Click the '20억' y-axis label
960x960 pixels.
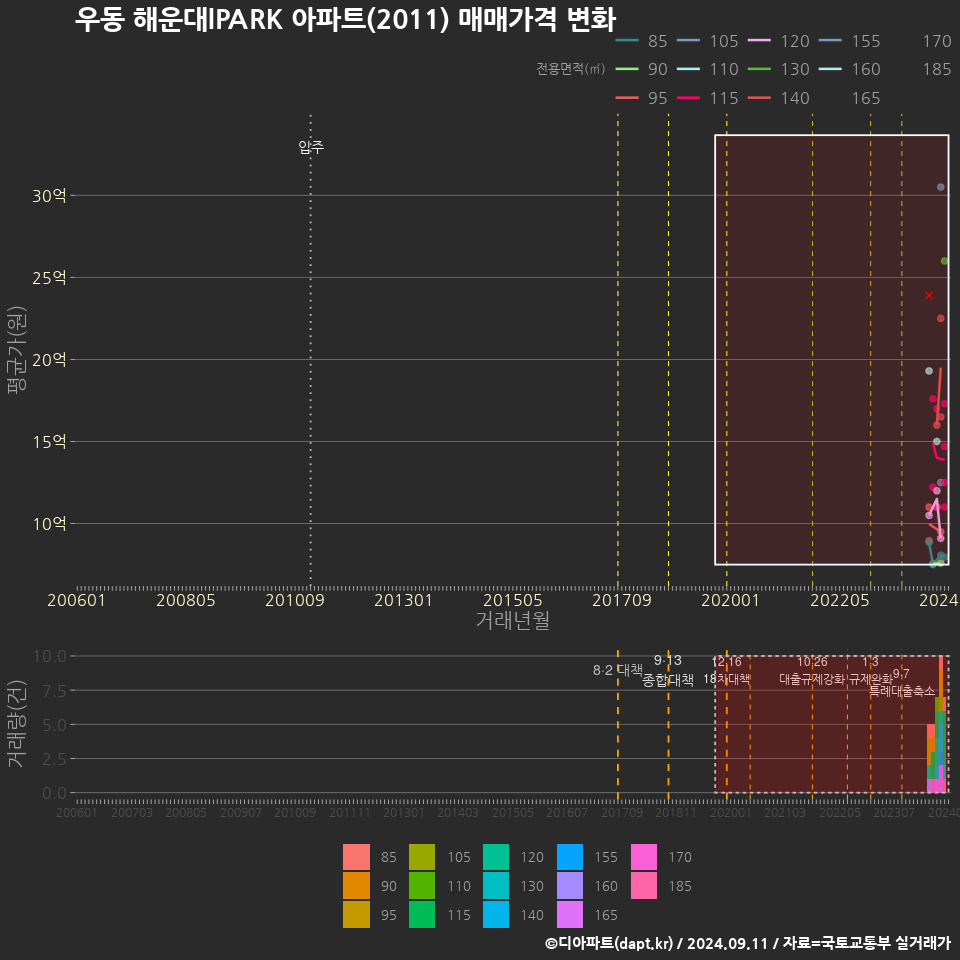pyautogui.click(x=49, y=360)
